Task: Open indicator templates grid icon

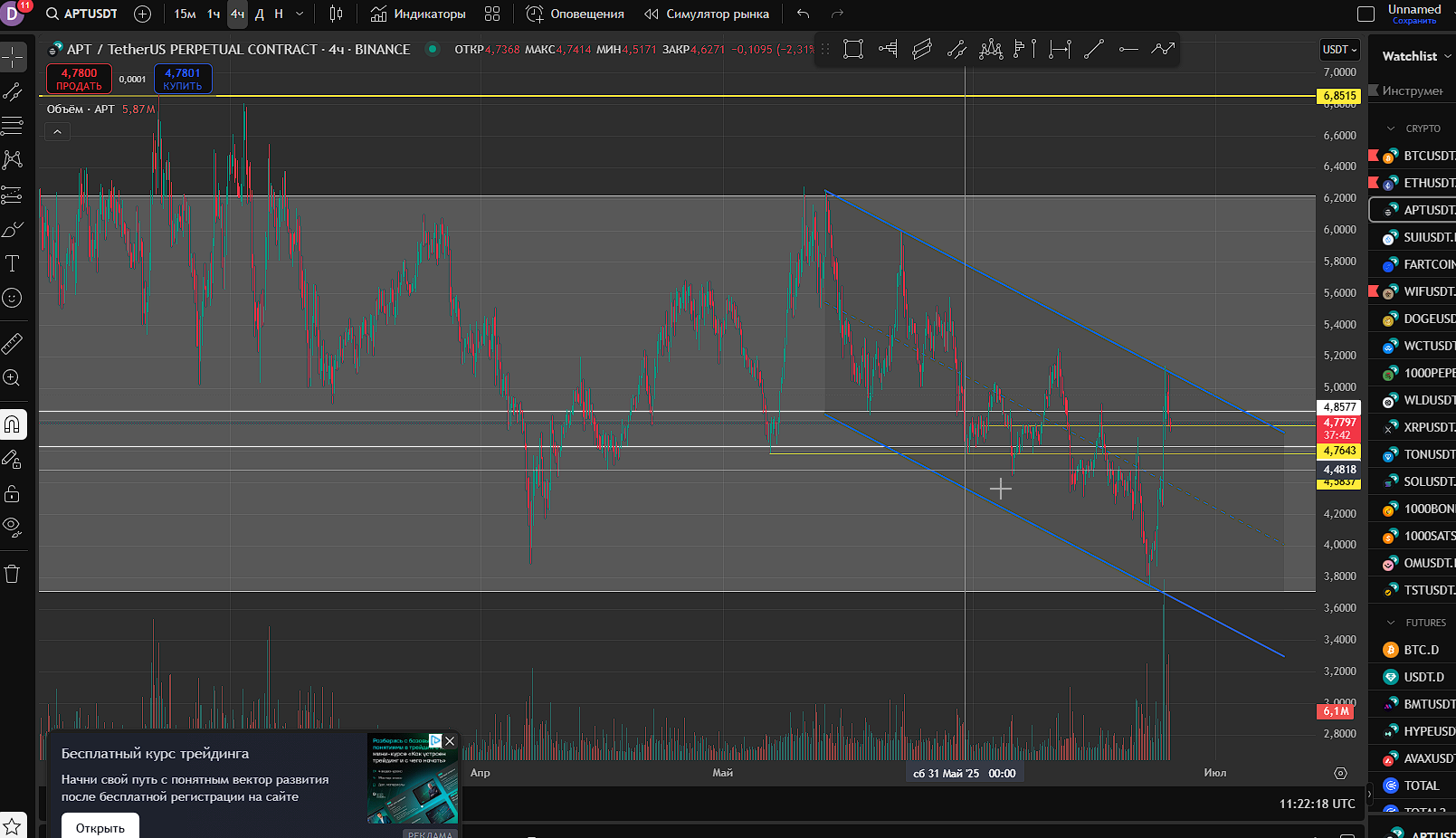Action: pos(492,14)
